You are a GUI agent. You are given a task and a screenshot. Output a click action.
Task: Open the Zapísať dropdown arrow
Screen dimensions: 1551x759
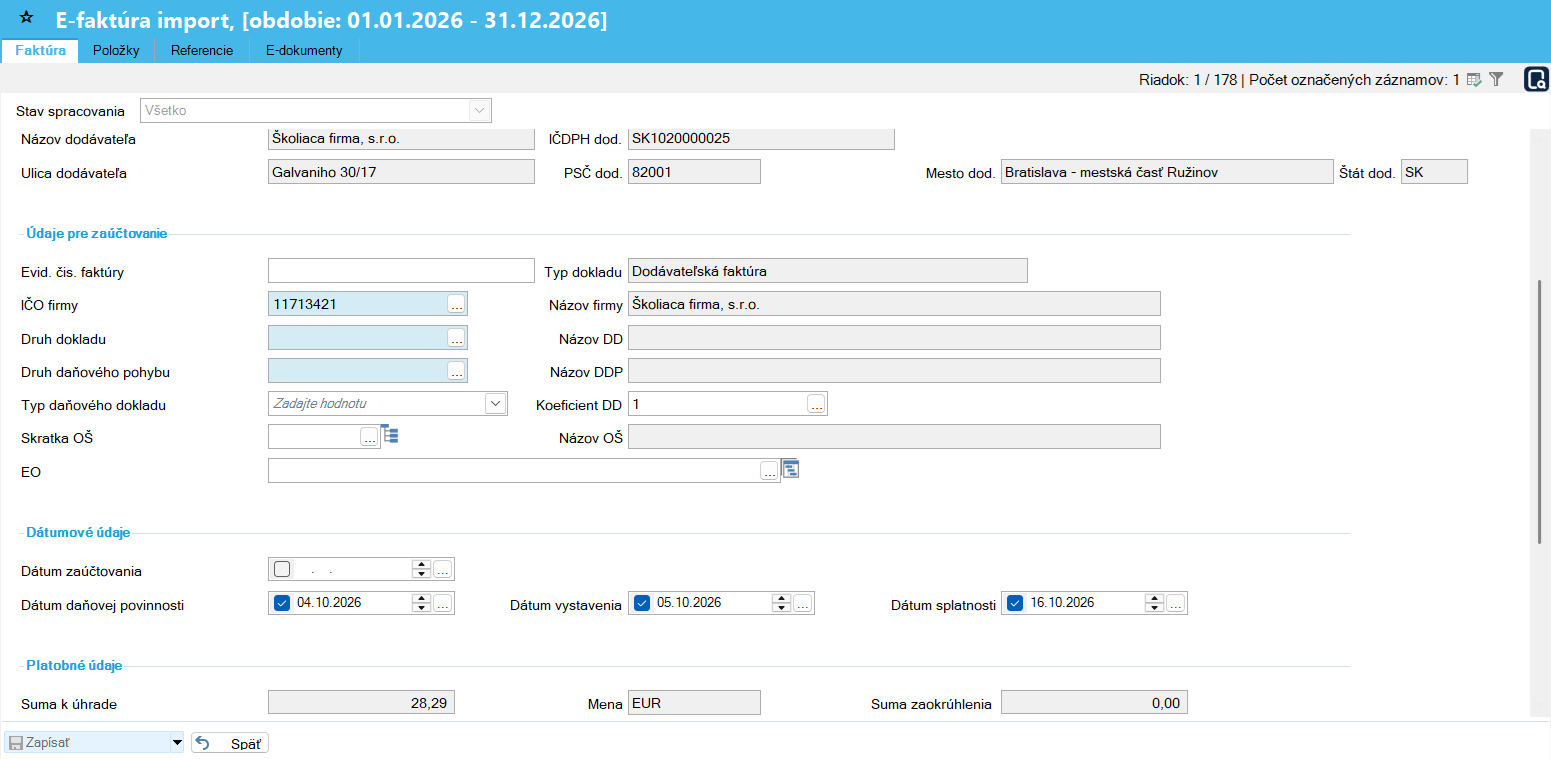(x=177, y=743)
